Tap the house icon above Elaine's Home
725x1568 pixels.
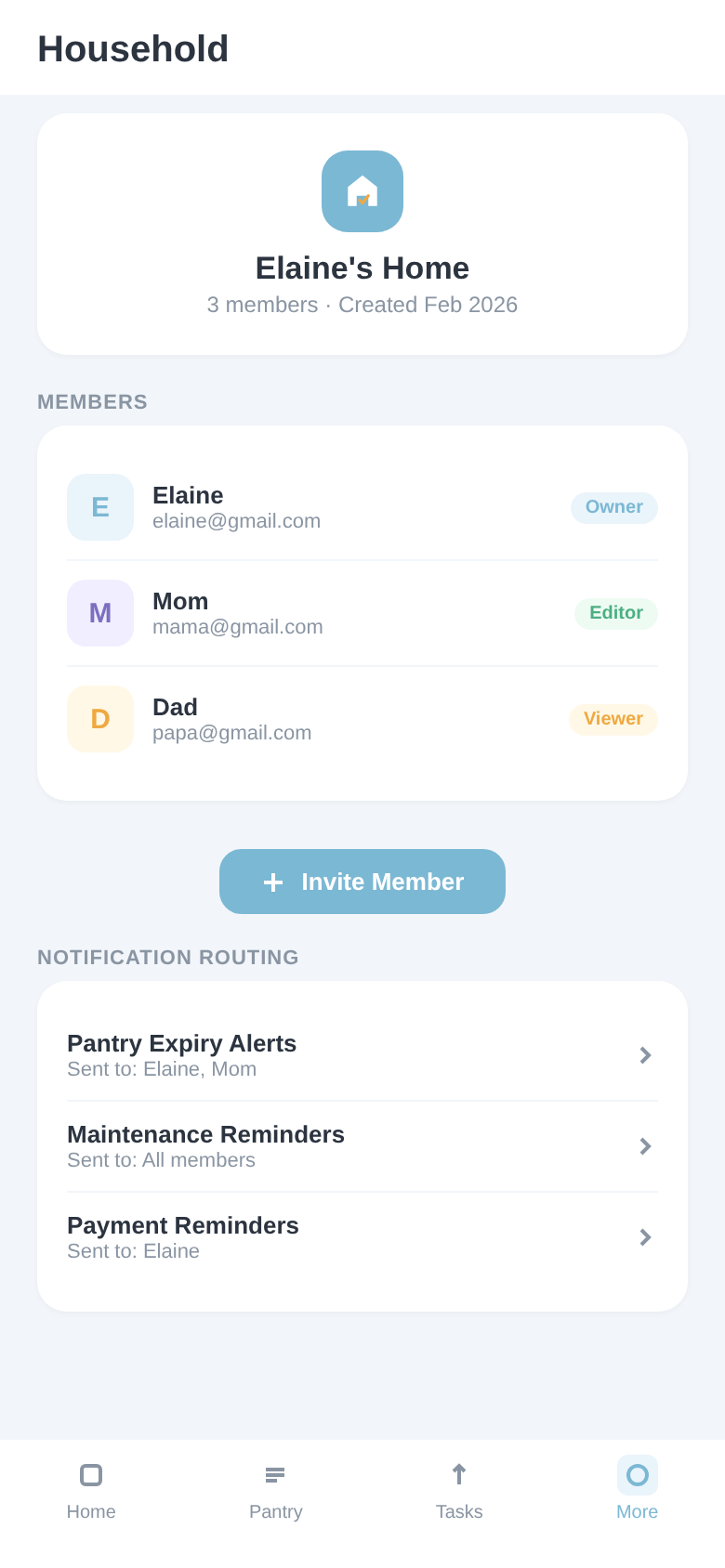[362, 191]
